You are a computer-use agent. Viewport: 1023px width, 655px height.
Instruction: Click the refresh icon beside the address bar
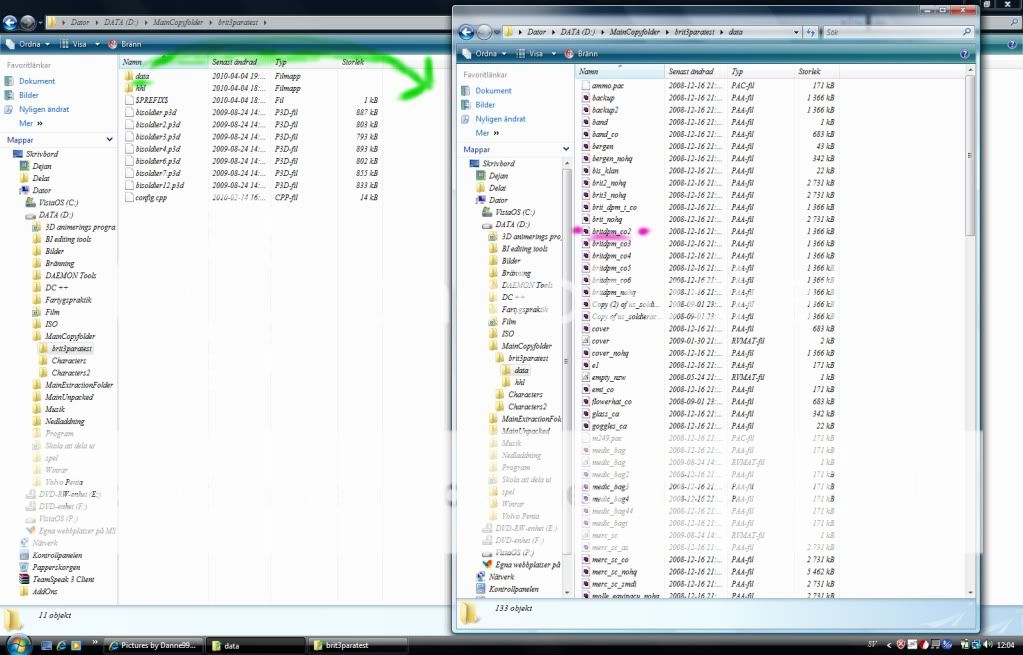(x=810, y=32)
